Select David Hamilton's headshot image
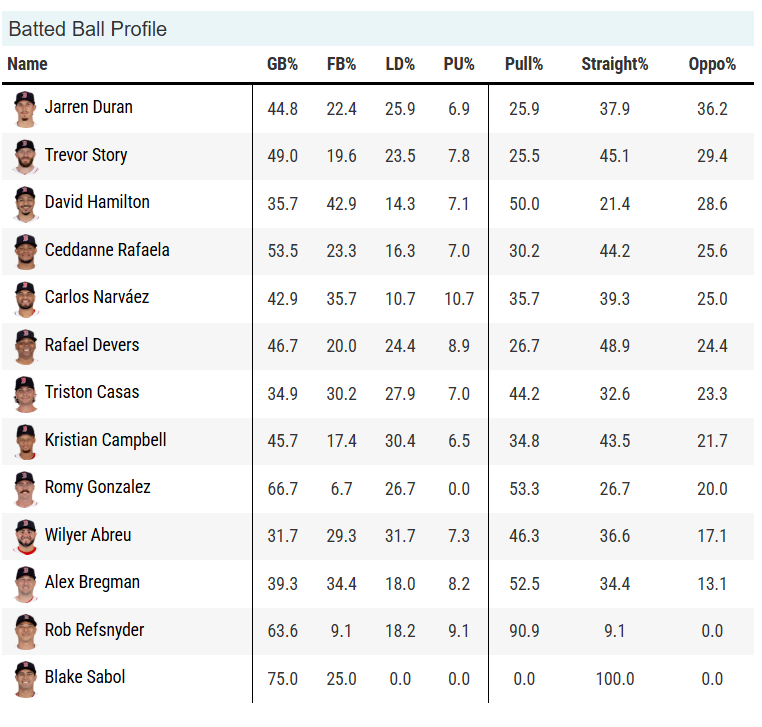The width and height of the screenshot is (762, 727). pos(25,203)
